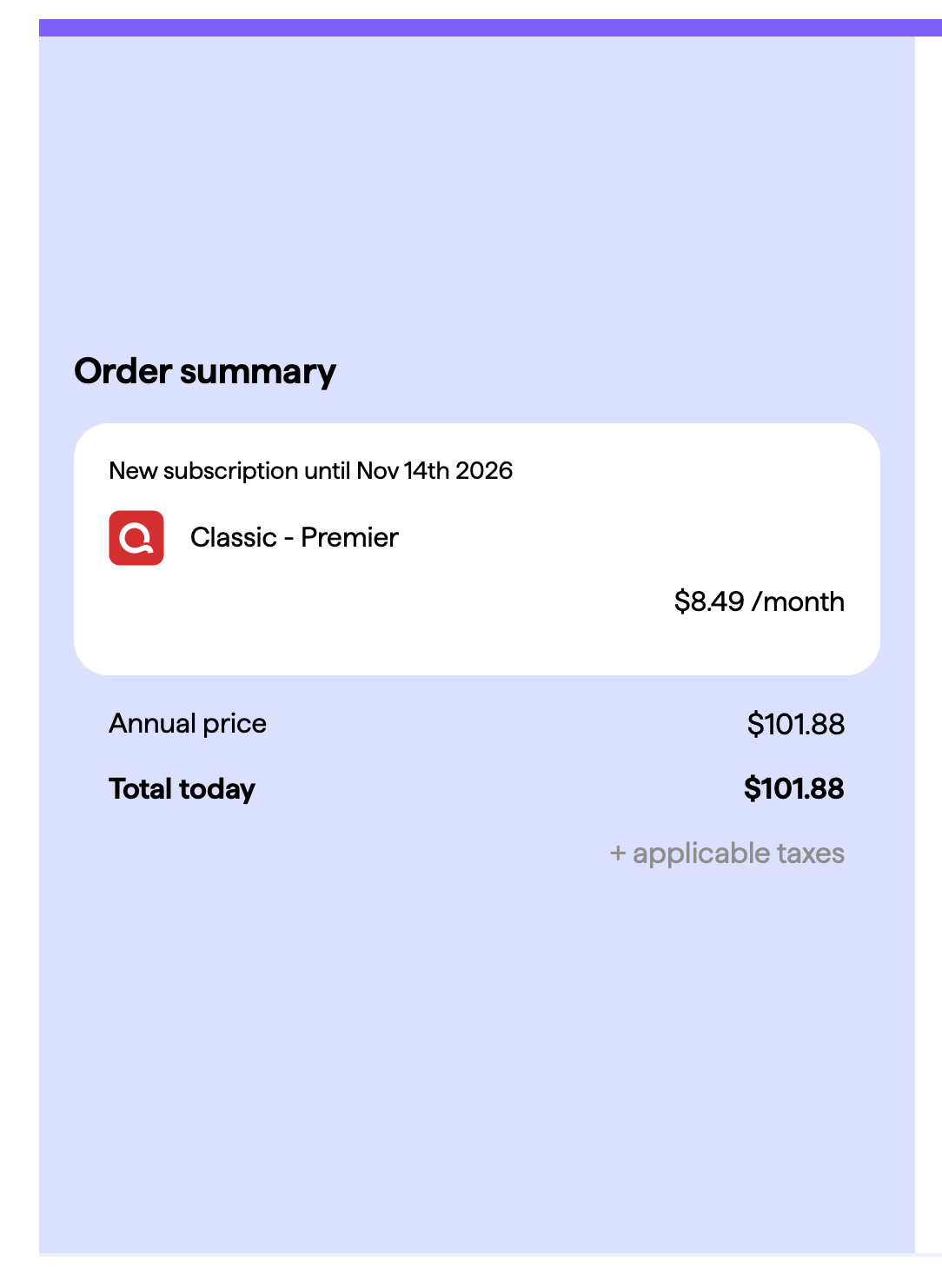Click the bold $101.88 total today amount

tap(794, 788)
